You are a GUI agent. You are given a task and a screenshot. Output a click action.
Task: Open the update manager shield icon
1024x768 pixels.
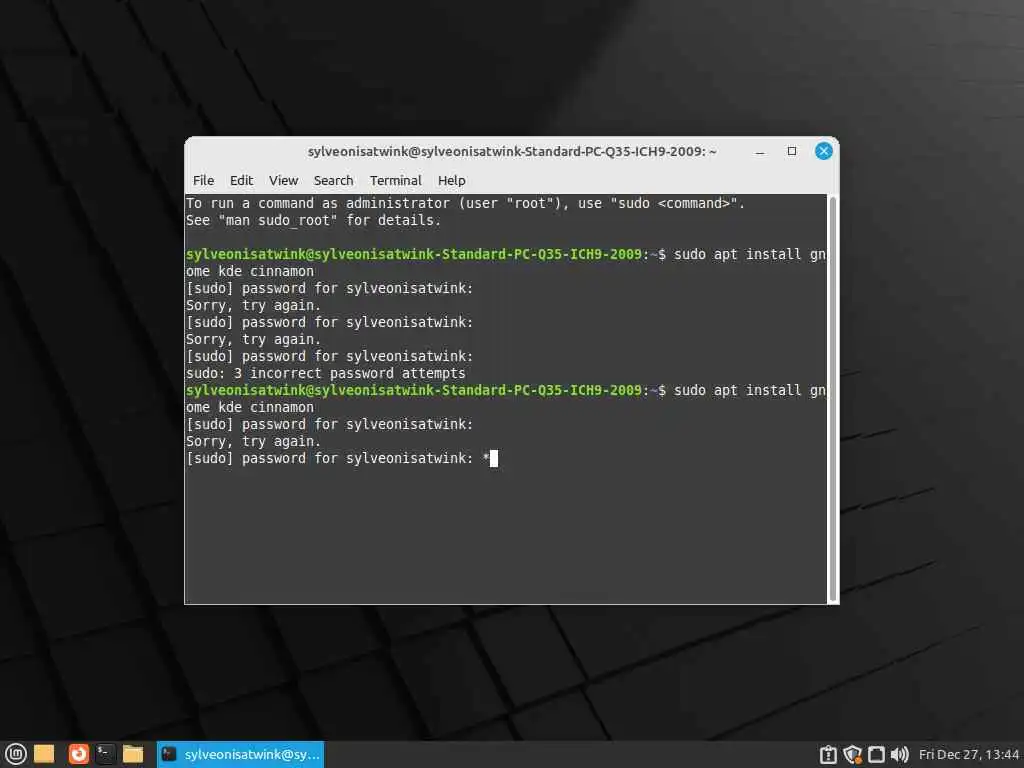[x=852, y=755]
